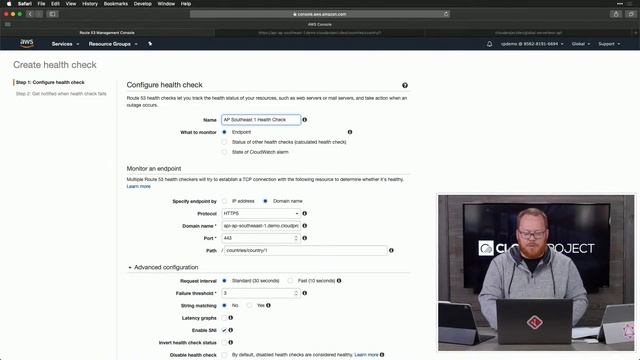Open the Support dropdown menu

pos(609,44)
